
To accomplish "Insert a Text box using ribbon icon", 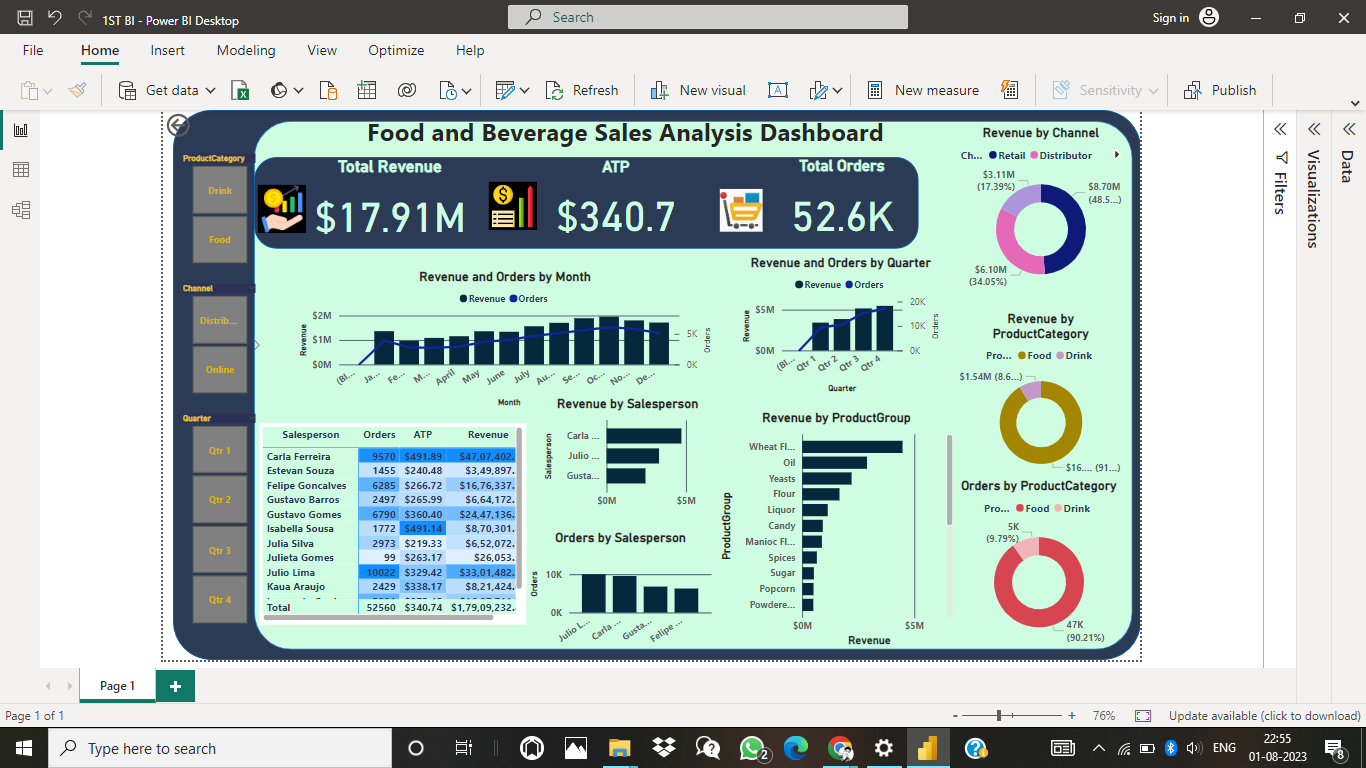I will tap(778, 90).
